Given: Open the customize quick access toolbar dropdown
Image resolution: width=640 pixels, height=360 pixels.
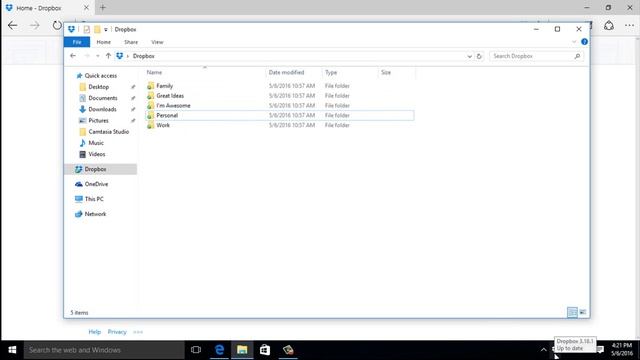Looking at the screenshot, I should (x=106, y=29).
